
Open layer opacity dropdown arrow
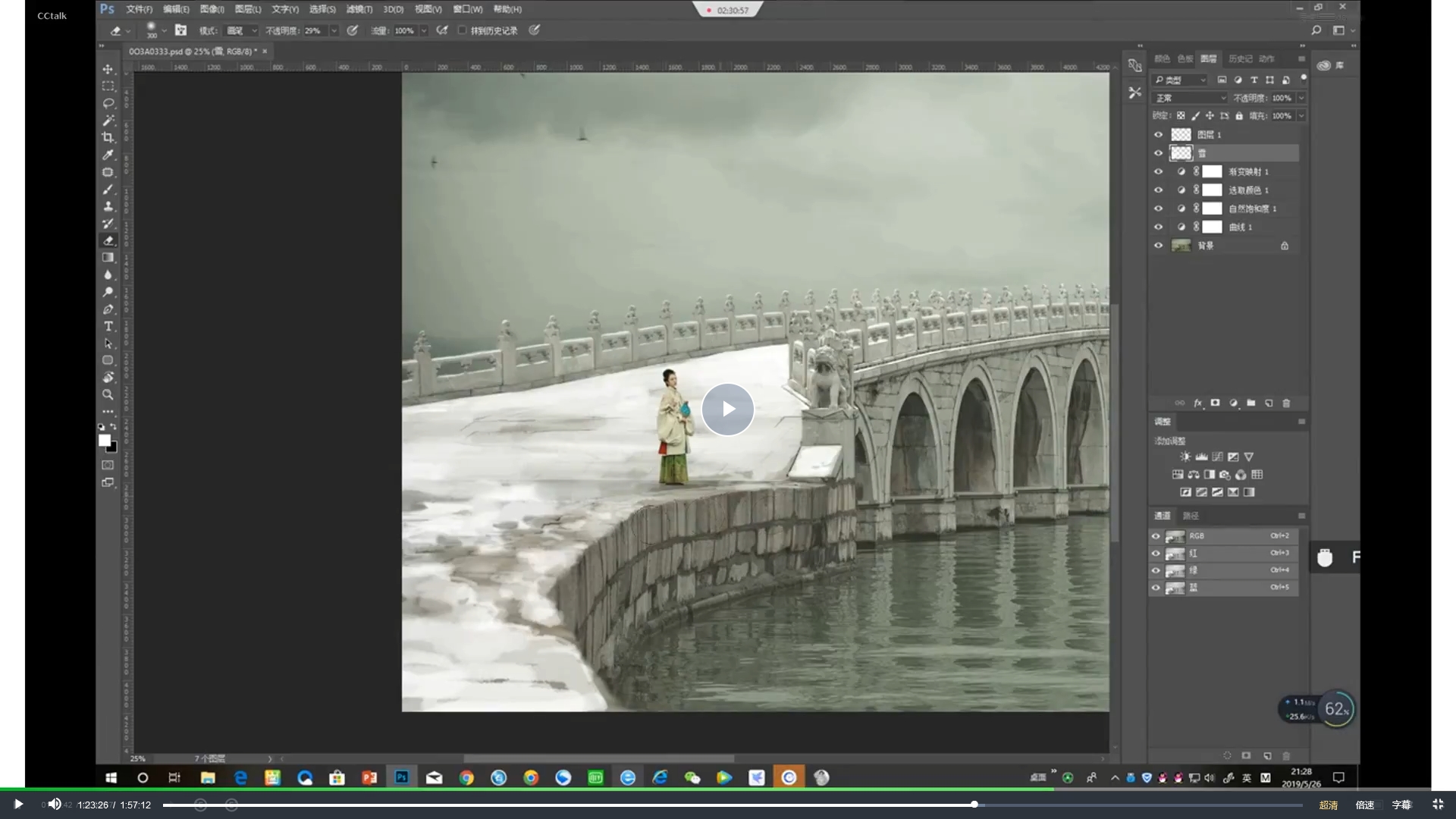pos(1301,98)
